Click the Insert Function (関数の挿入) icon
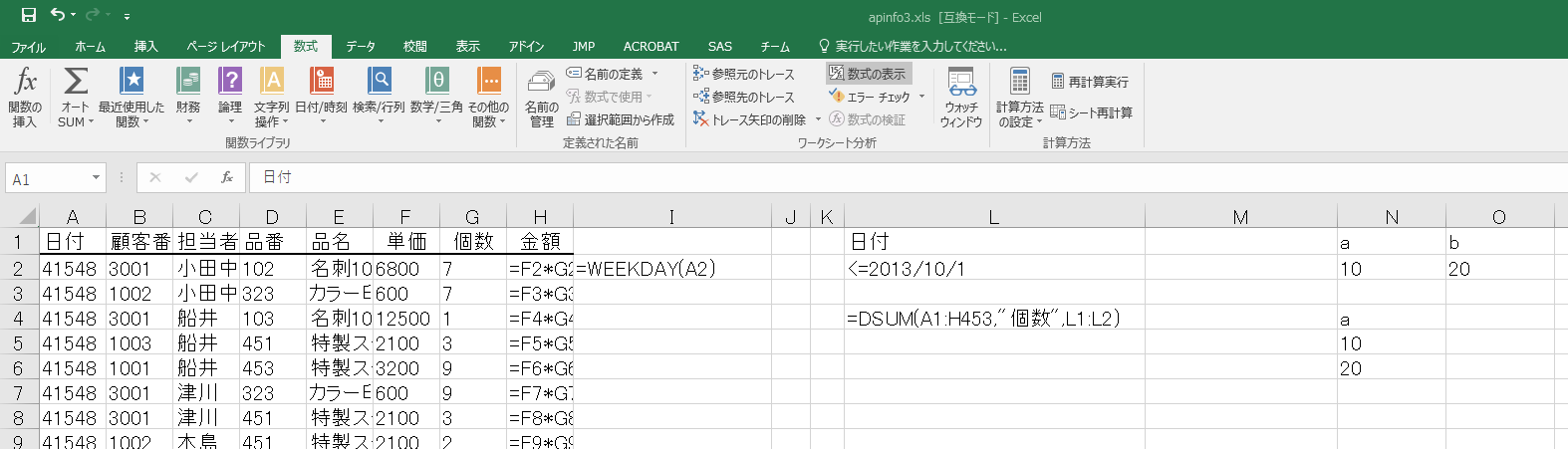This screenshot has width=1568, height=449. pyautogui.click(x=25, y=82)
